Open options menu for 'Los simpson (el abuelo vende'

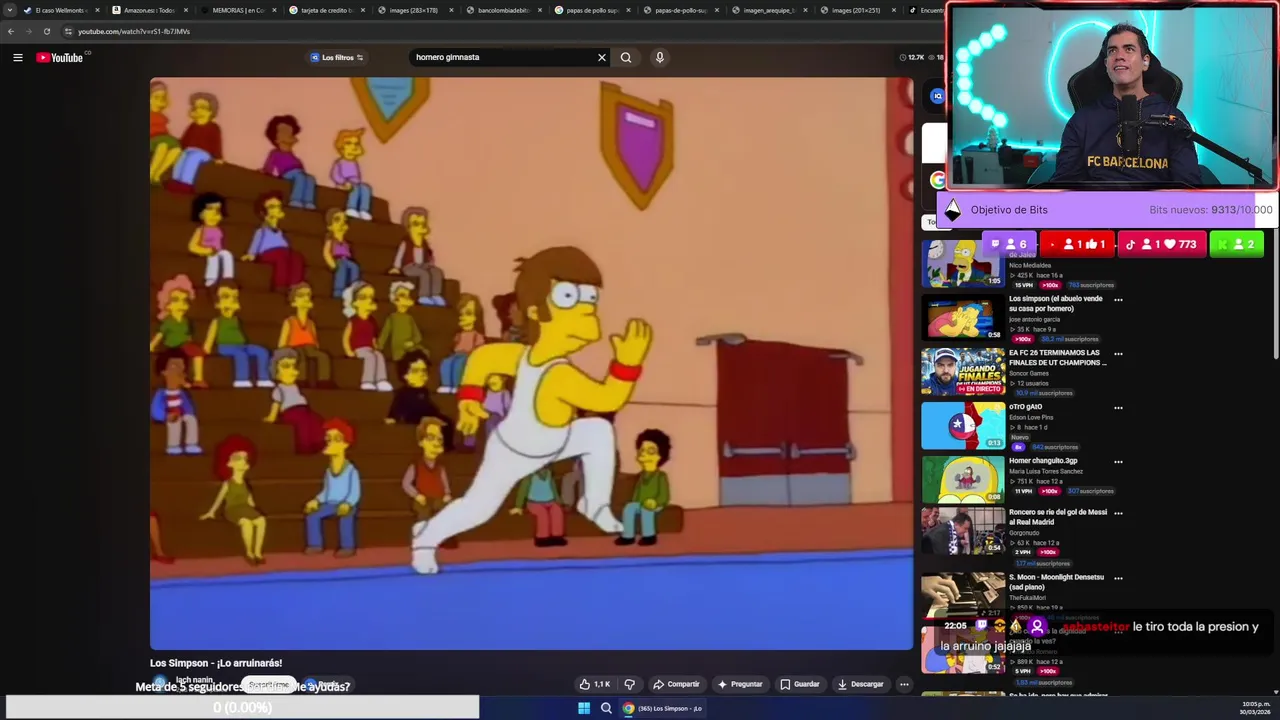[x=1118, y=299]
